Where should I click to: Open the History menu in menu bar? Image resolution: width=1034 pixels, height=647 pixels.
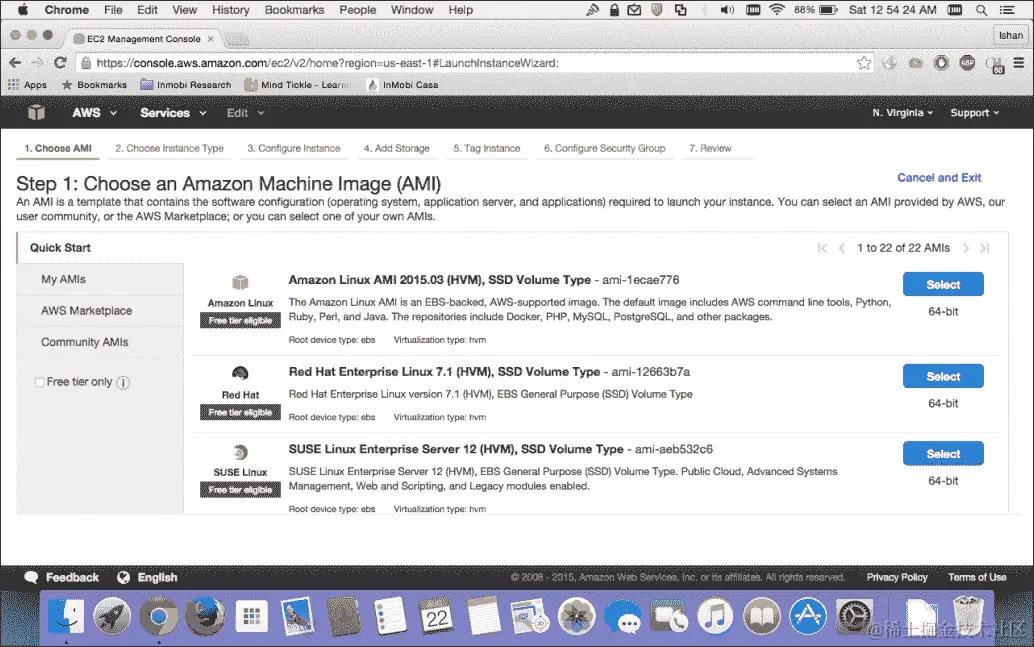coord(231,10)
